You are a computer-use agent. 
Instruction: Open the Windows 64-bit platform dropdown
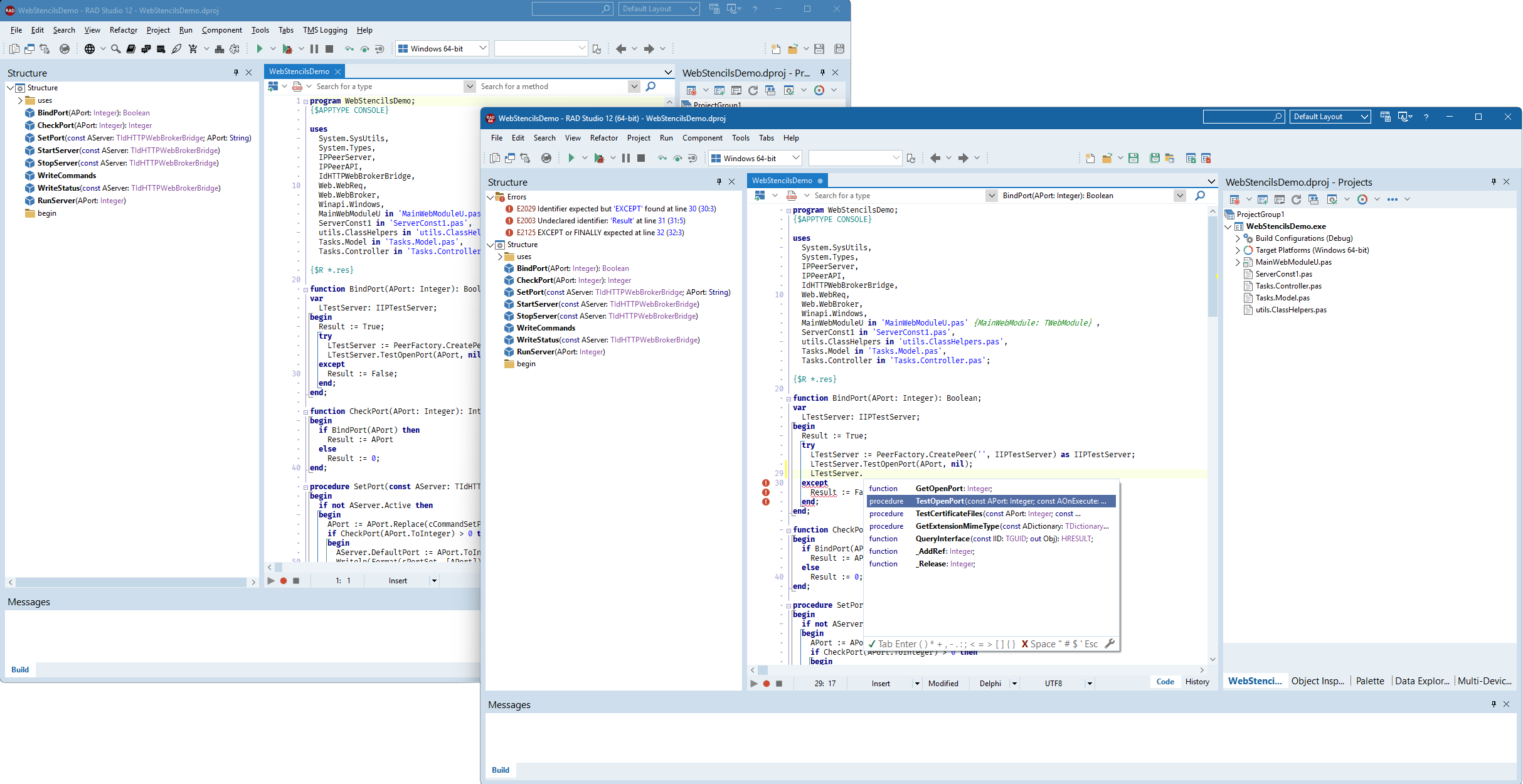[794, 157]
